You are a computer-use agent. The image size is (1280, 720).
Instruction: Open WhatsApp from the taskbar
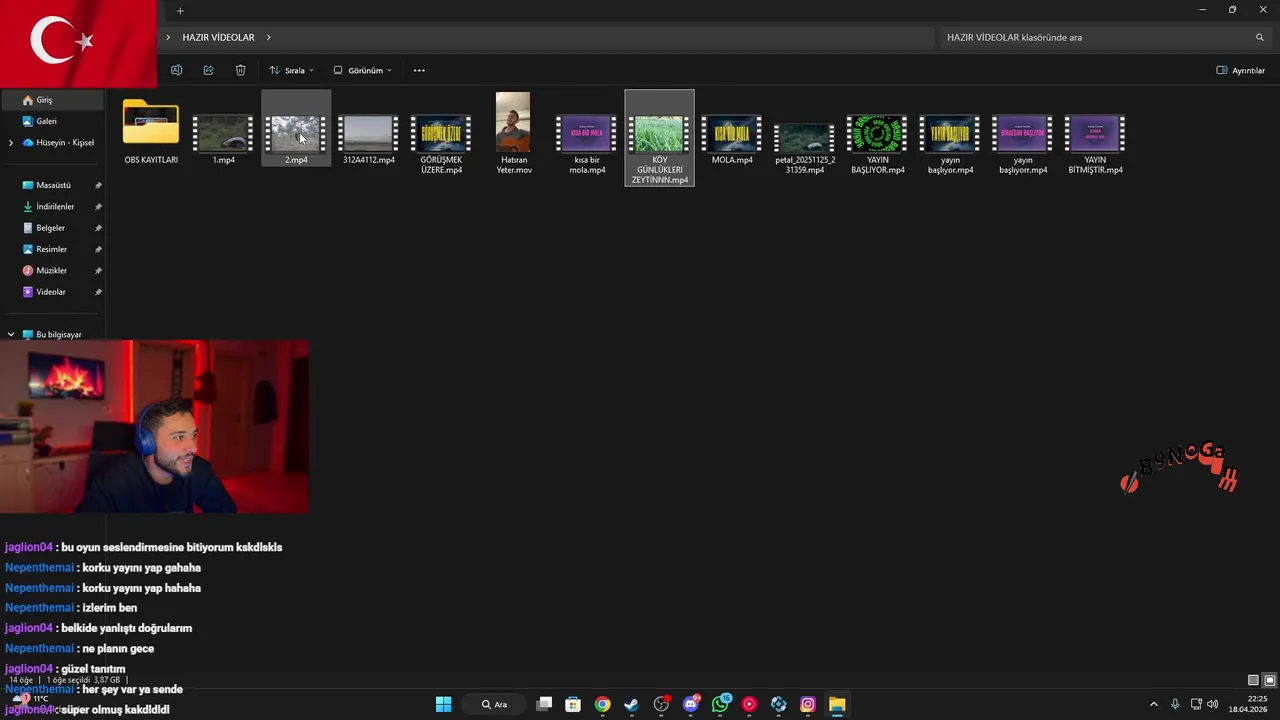(x=720, y=704)
